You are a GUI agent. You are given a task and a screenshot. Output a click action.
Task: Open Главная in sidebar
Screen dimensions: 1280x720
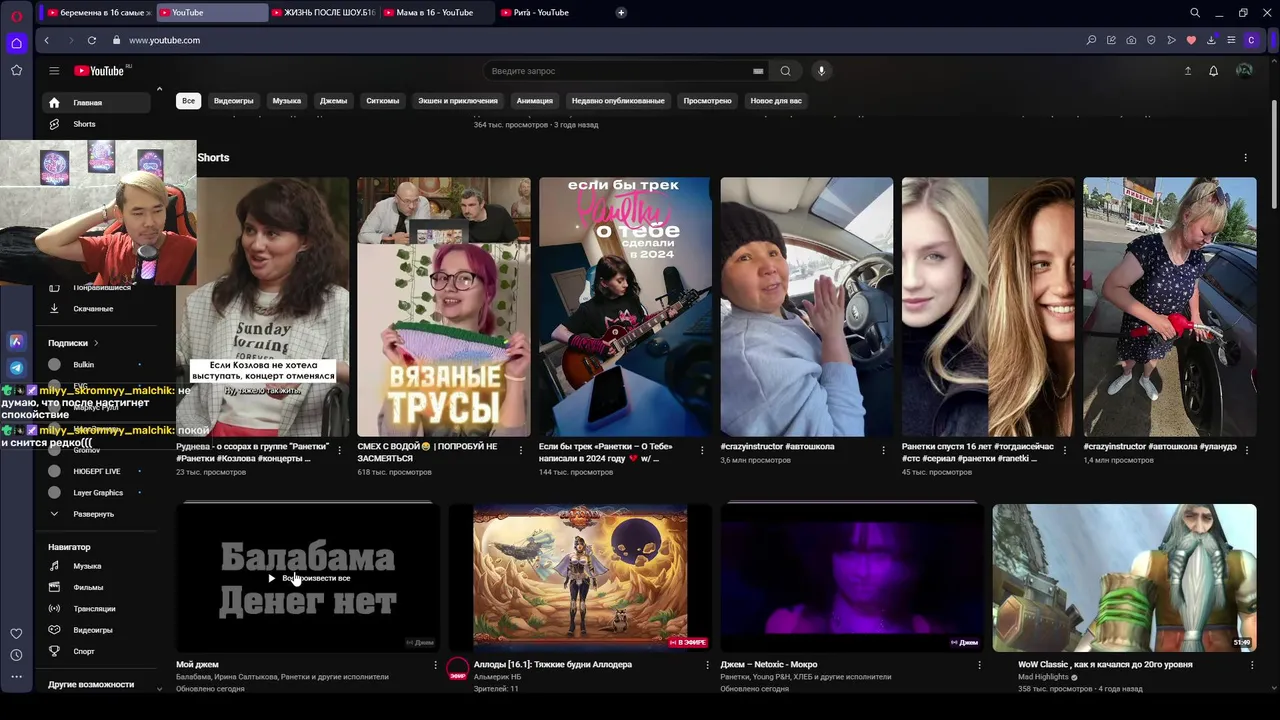tap(97, 103)
